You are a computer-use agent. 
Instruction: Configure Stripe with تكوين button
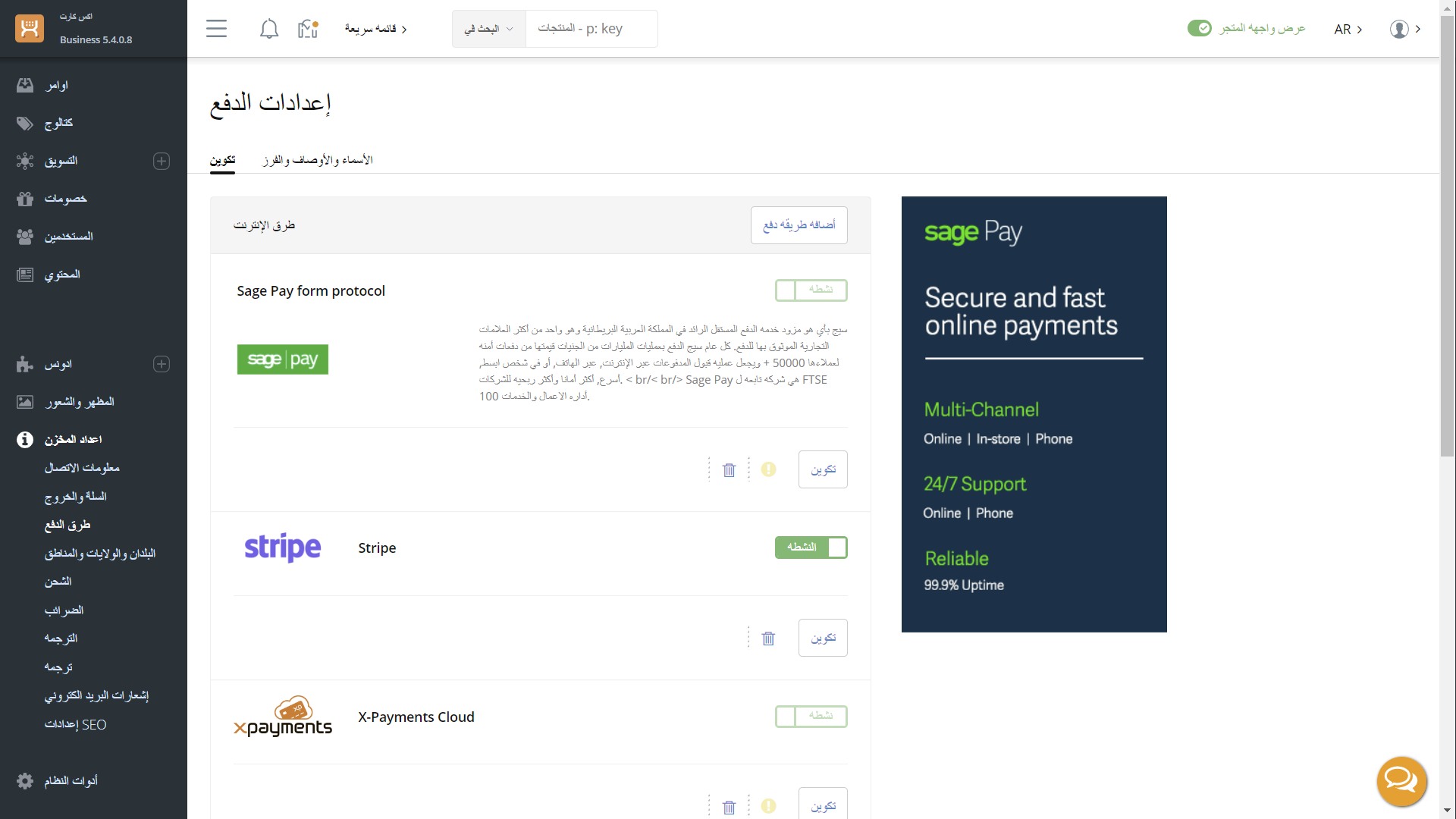point(823,638)
